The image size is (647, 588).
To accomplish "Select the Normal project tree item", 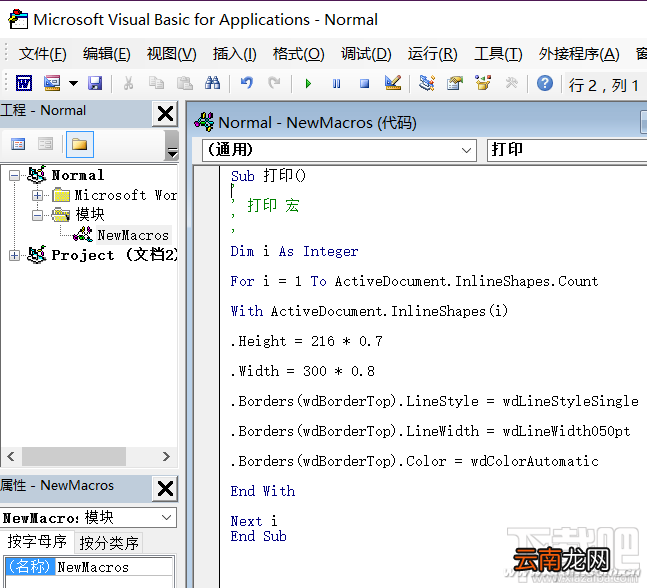I will [x=78, y=175].
